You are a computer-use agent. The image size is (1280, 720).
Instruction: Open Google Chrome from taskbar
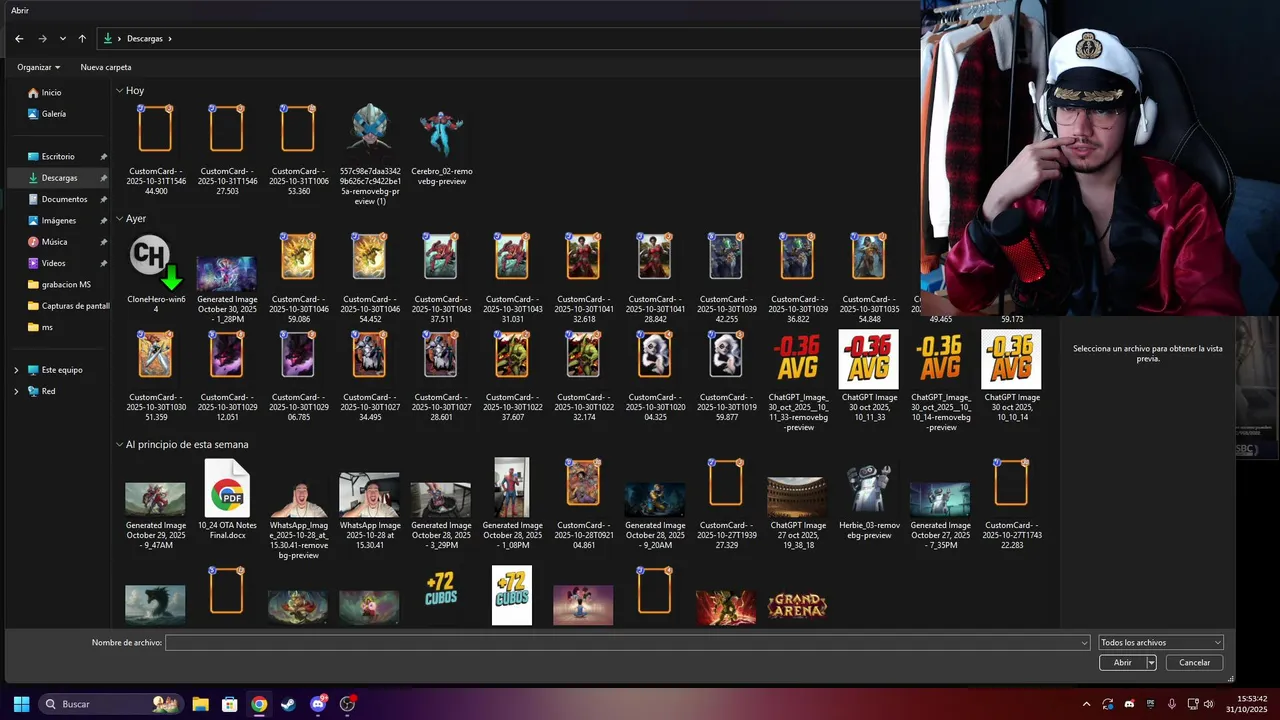click(x=259, y=704)
